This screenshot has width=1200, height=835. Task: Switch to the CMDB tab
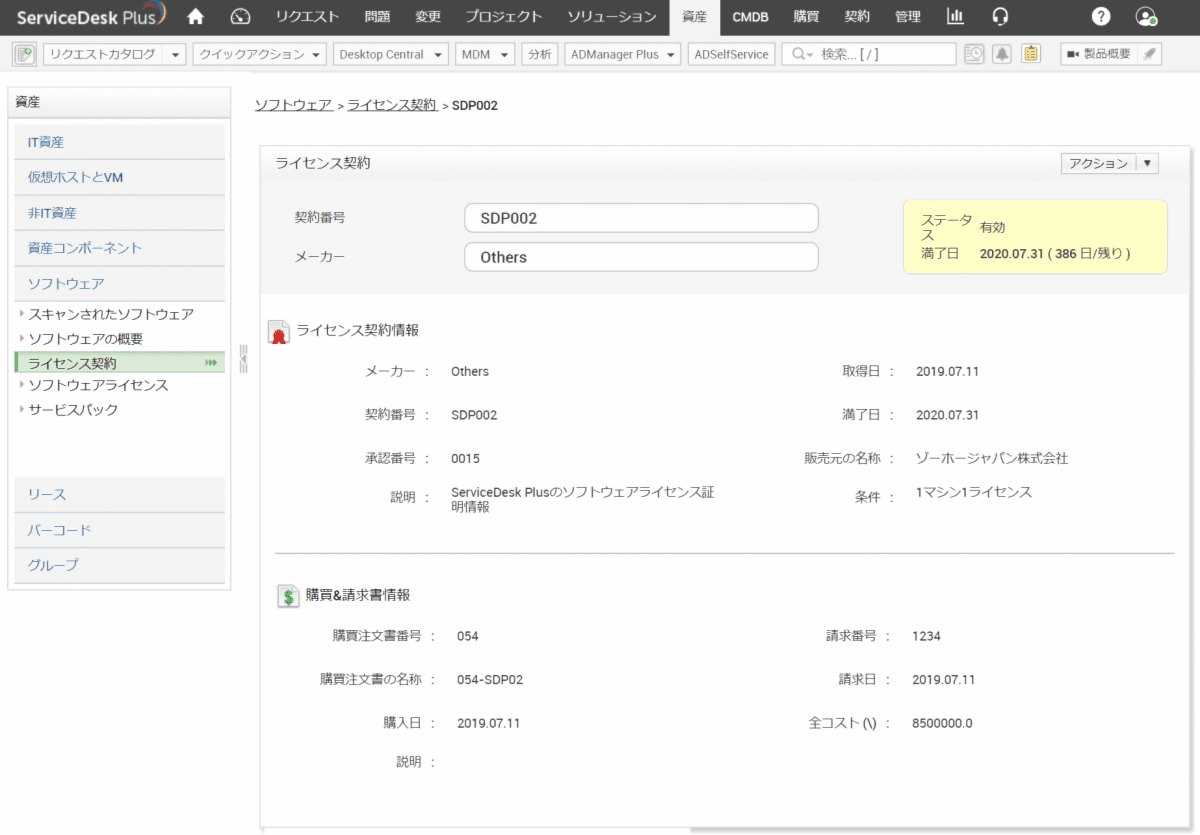750,16
